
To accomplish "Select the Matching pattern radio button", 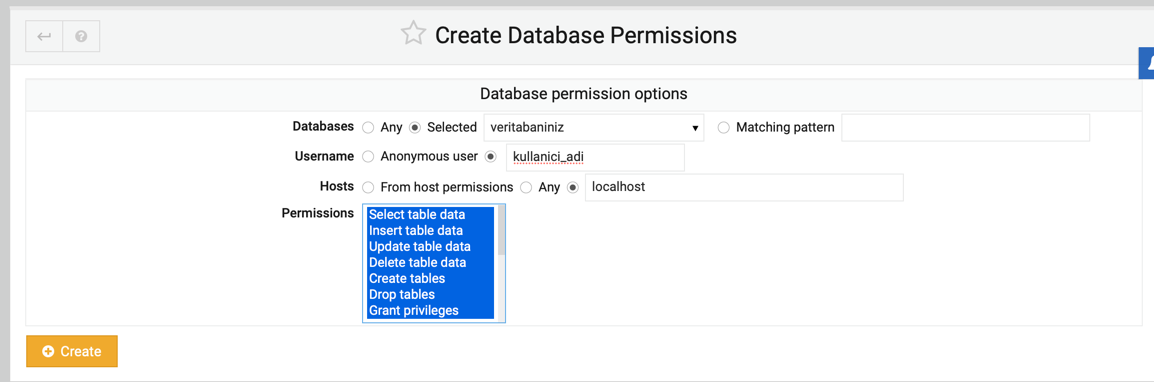I will tap(723, 127).
